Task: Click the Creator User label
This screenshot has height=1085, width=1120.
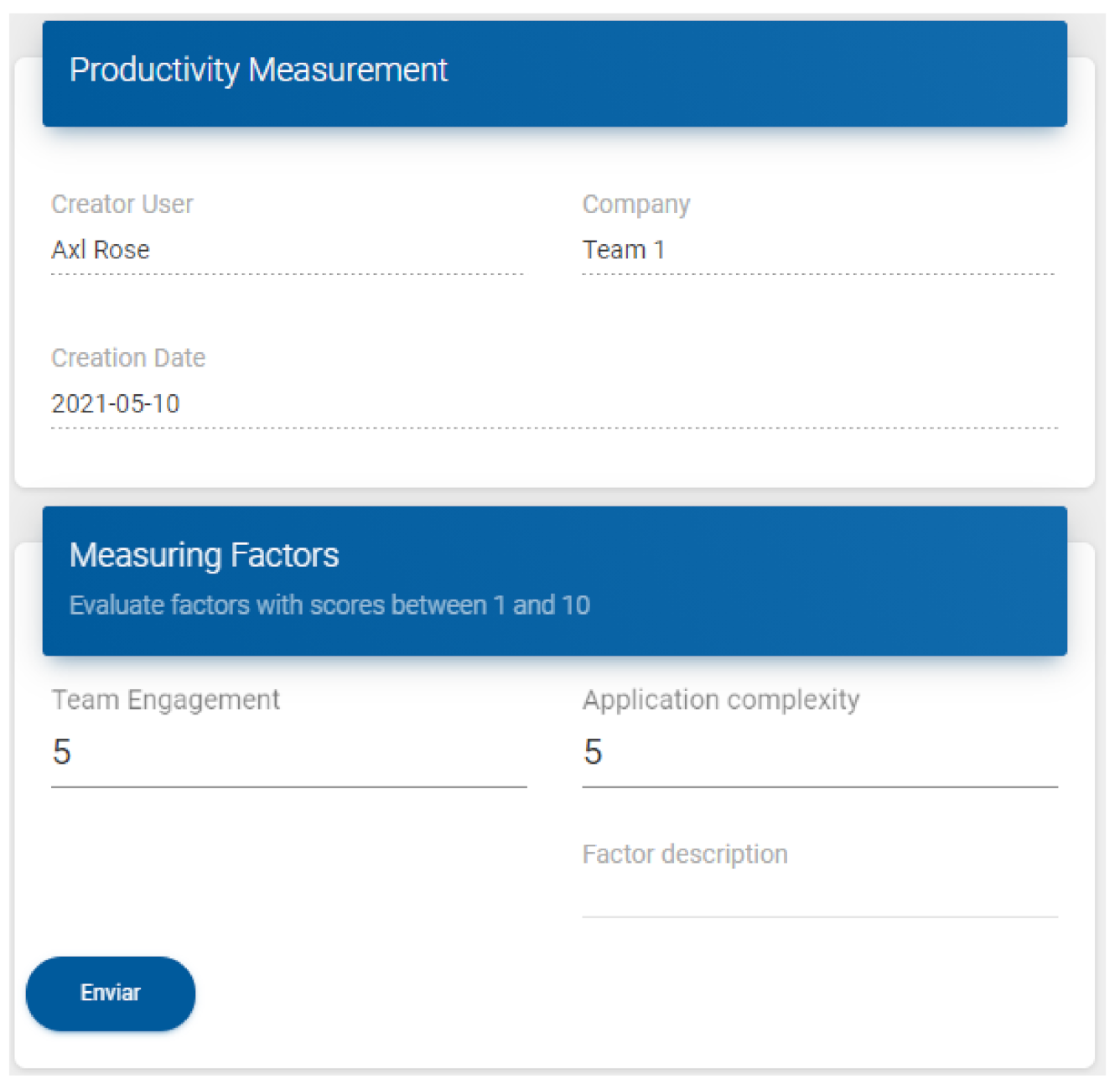Action: coord(122,205)
